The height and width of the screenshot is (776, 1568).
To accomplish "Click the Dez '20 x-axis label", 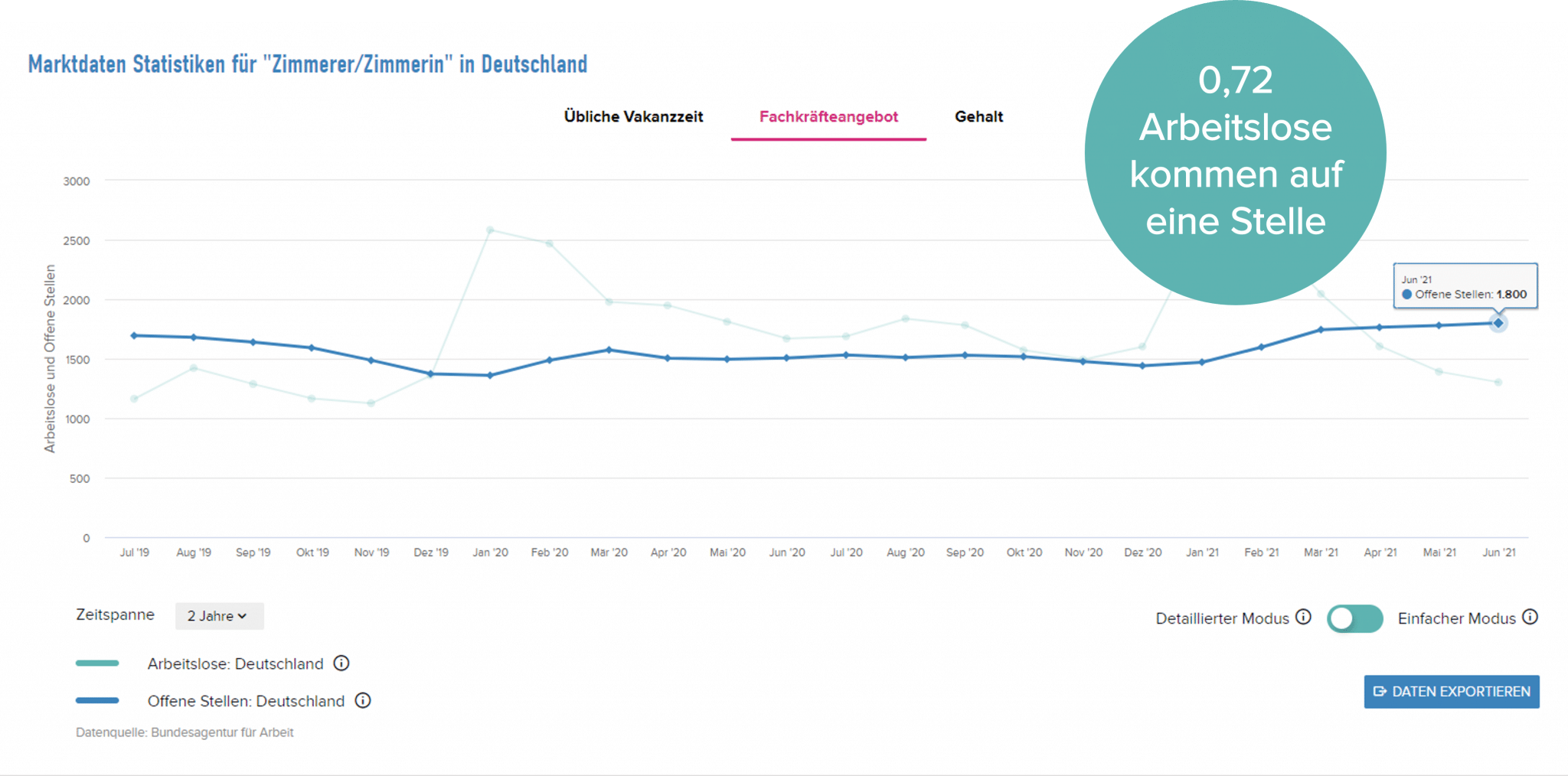I will click(1142, 552).
